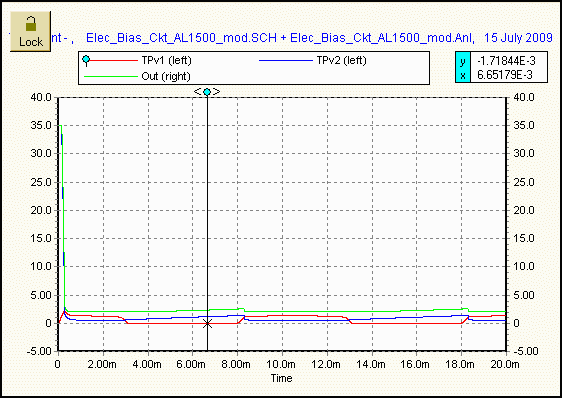Viewport: 562px width, 398px height.
Task: Click the Lock button
Action: 30,31
